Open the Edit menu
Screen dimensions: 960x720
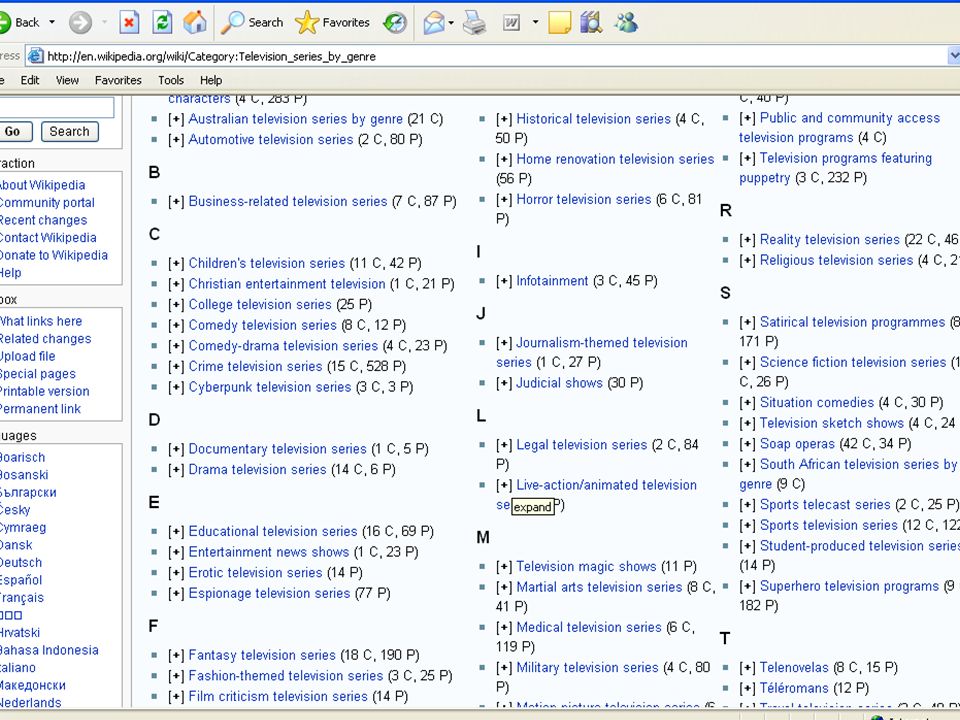coord(29,80)
